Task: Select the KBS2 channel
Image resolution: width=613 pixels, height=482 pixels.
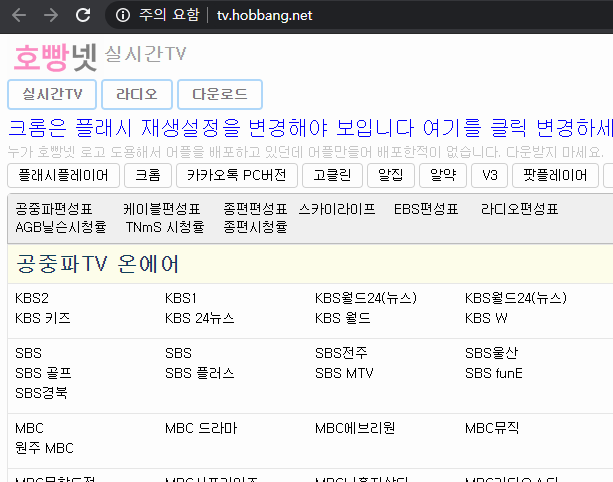Action: point(32,298)
